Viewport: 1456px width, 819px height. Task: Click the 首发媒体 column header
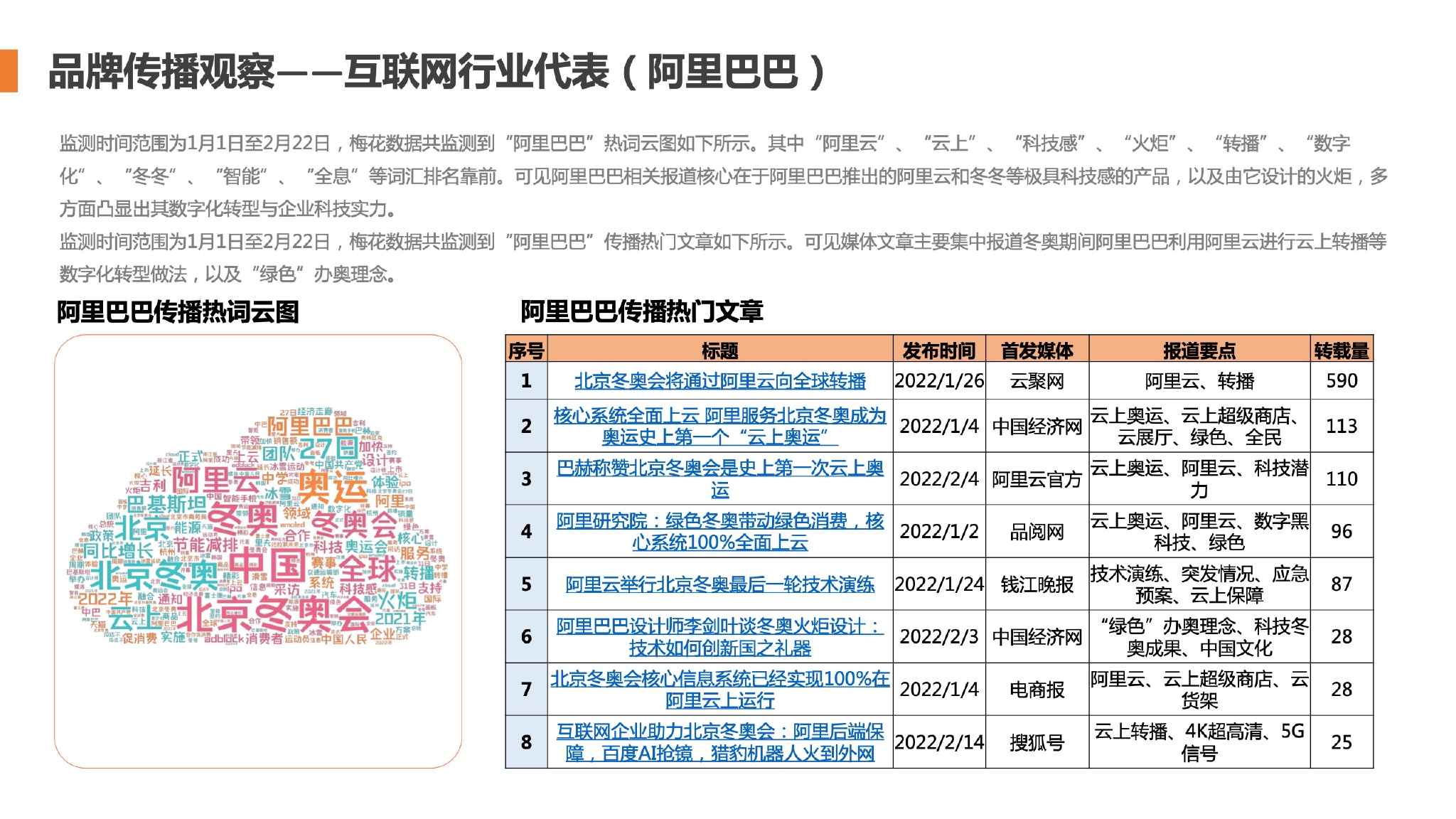pyautogui.click(x=1037, y=350)
